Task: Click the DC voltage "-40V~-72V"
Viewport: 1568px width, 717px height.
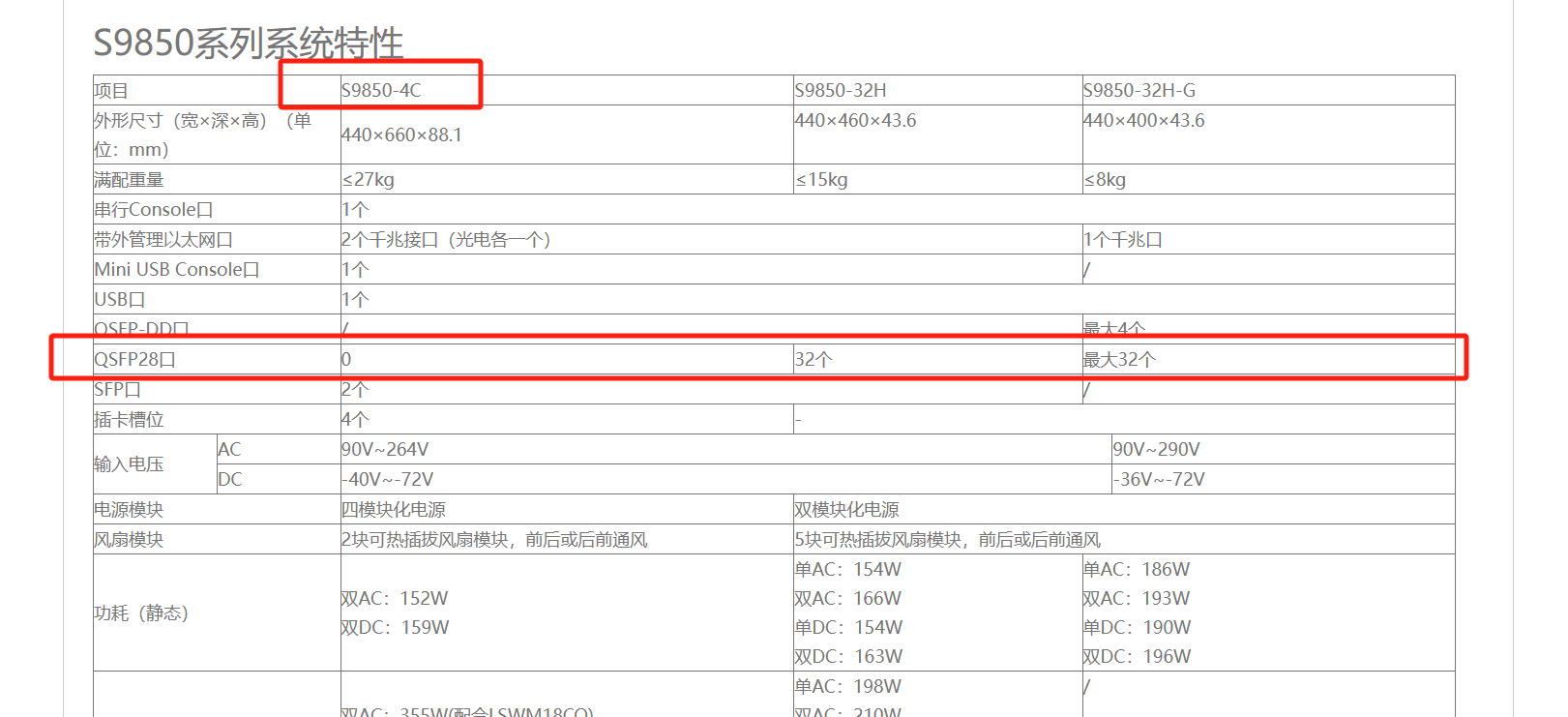Action: coord(387,480)
